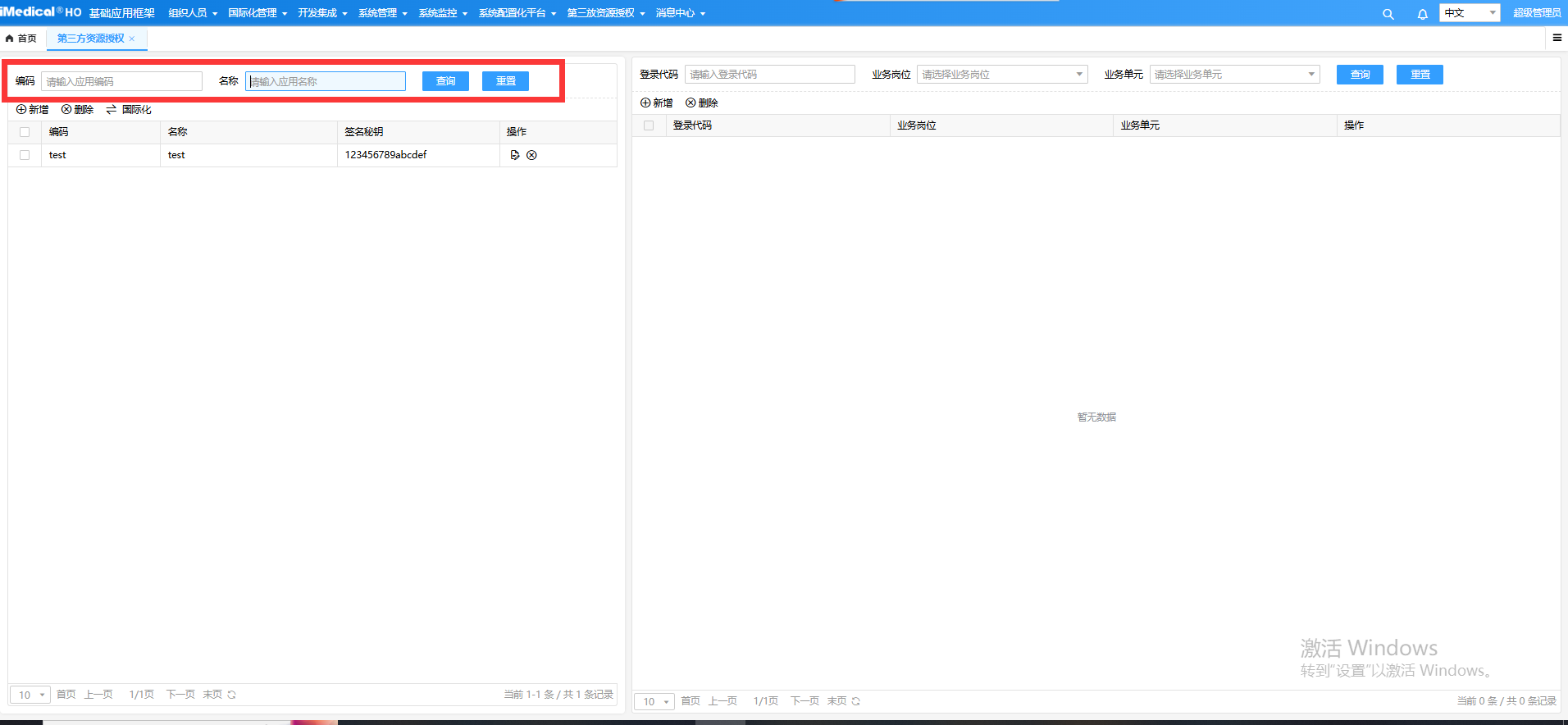1568x725 pixels.
Task: Click the edit icon in test row
Action: (x=515, y=155)
